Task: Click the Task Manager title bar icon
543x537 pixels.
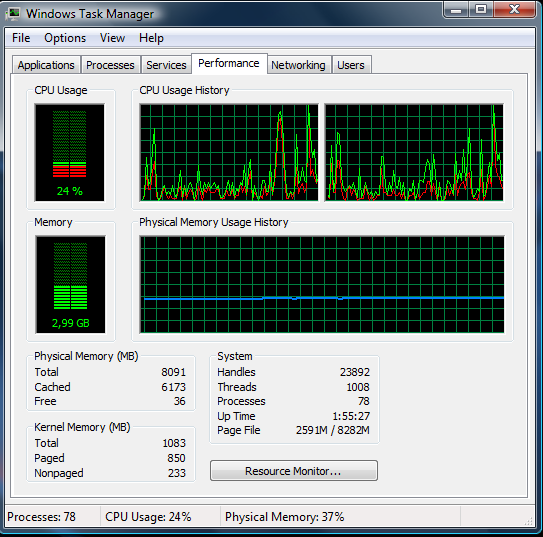Action: pos(14,14)
